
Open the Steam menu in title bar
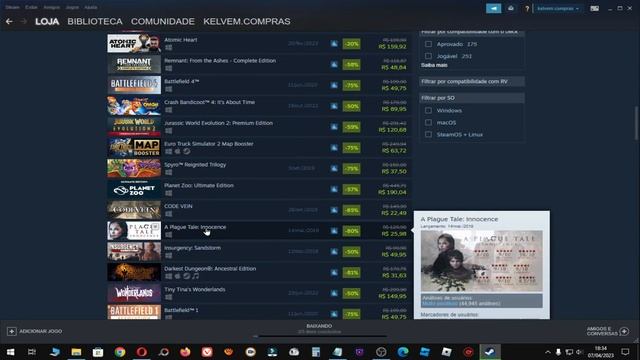coord(12,7)
